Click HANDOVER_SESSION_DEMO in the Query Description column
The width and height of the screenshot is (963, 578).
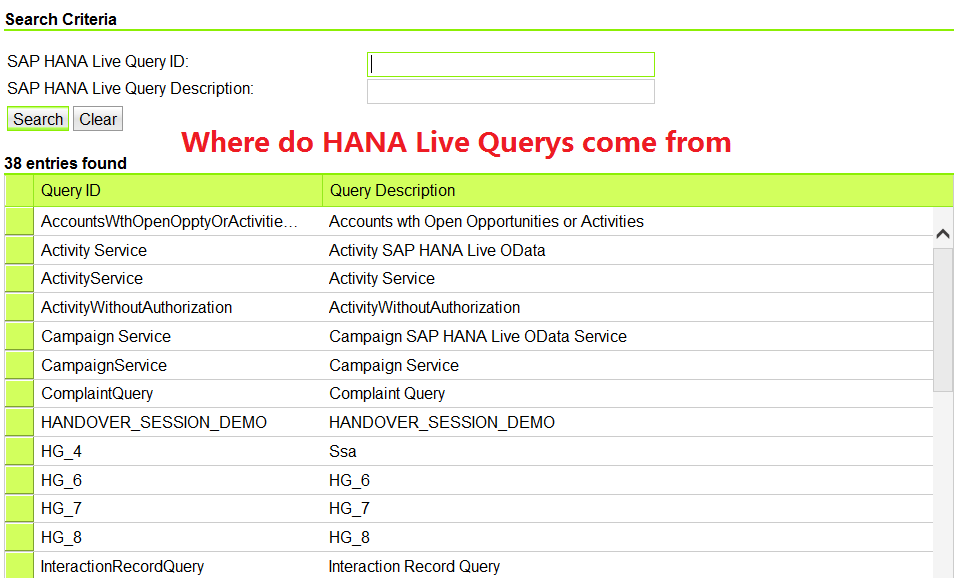pyautogui.click(x=442, y=422)
